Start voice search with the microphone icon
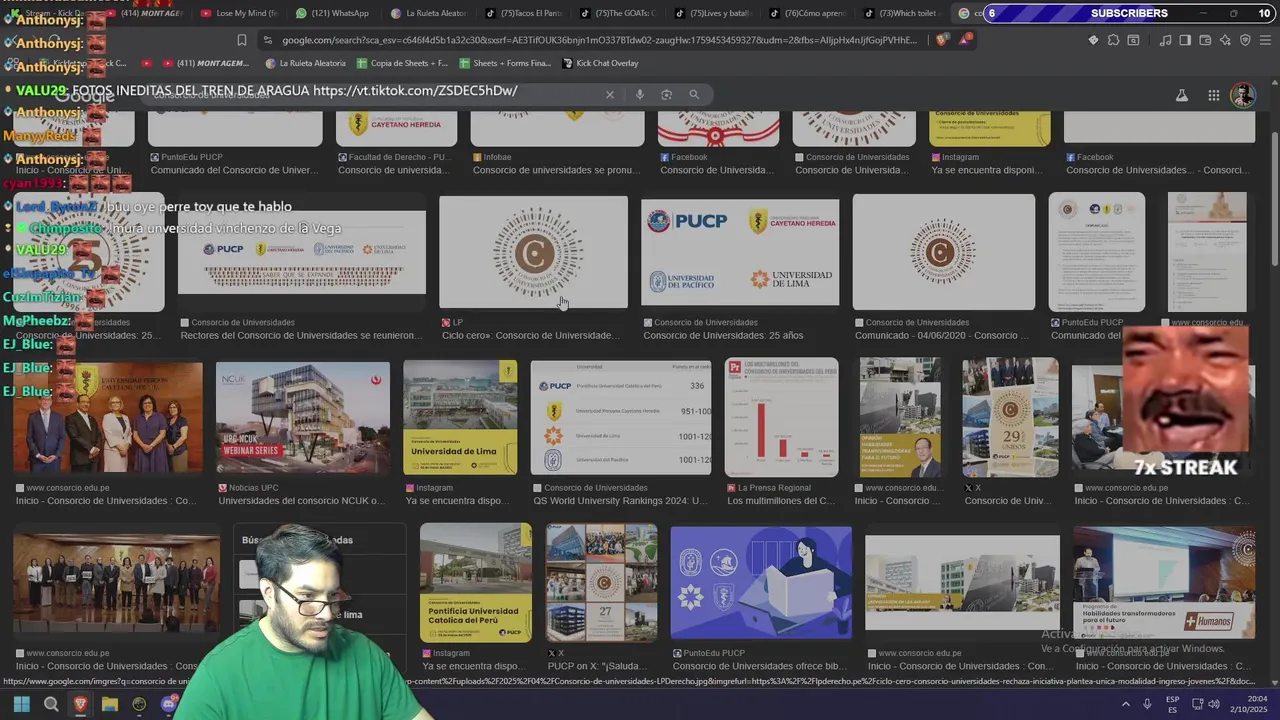 click(640, 95)
